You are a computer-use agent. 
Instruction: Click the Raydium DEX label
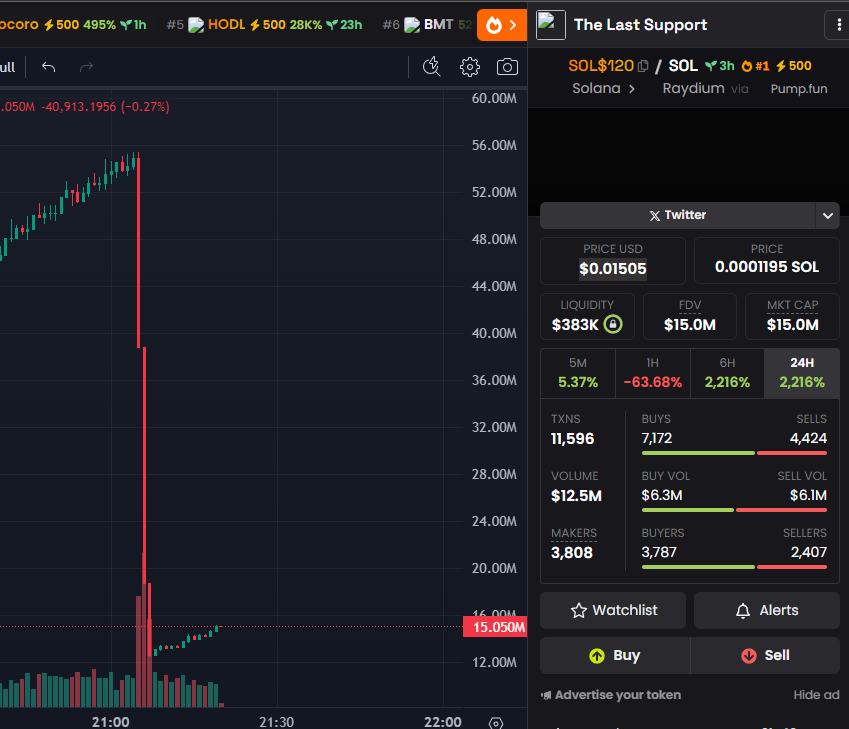[693, 88]
